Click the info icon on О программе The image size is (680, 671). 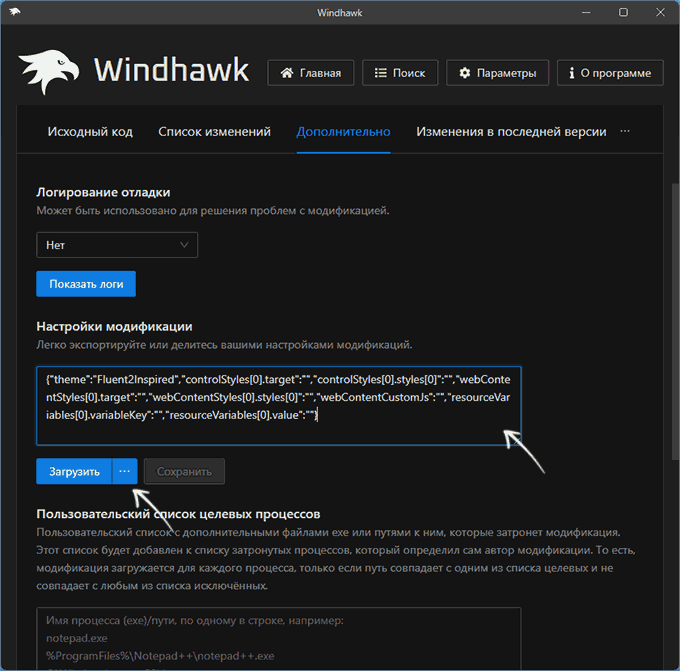pos(571,73)
